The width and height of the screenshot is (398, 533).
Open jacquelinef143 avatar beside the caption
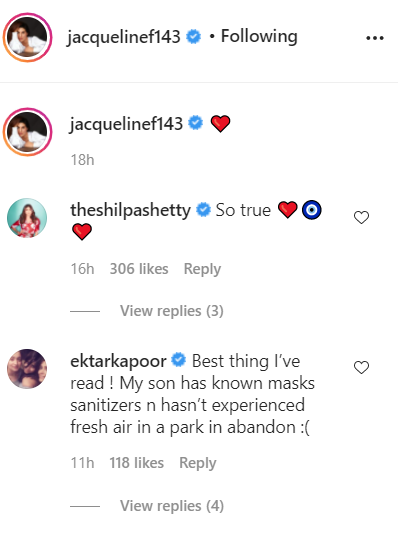(27, 132)
